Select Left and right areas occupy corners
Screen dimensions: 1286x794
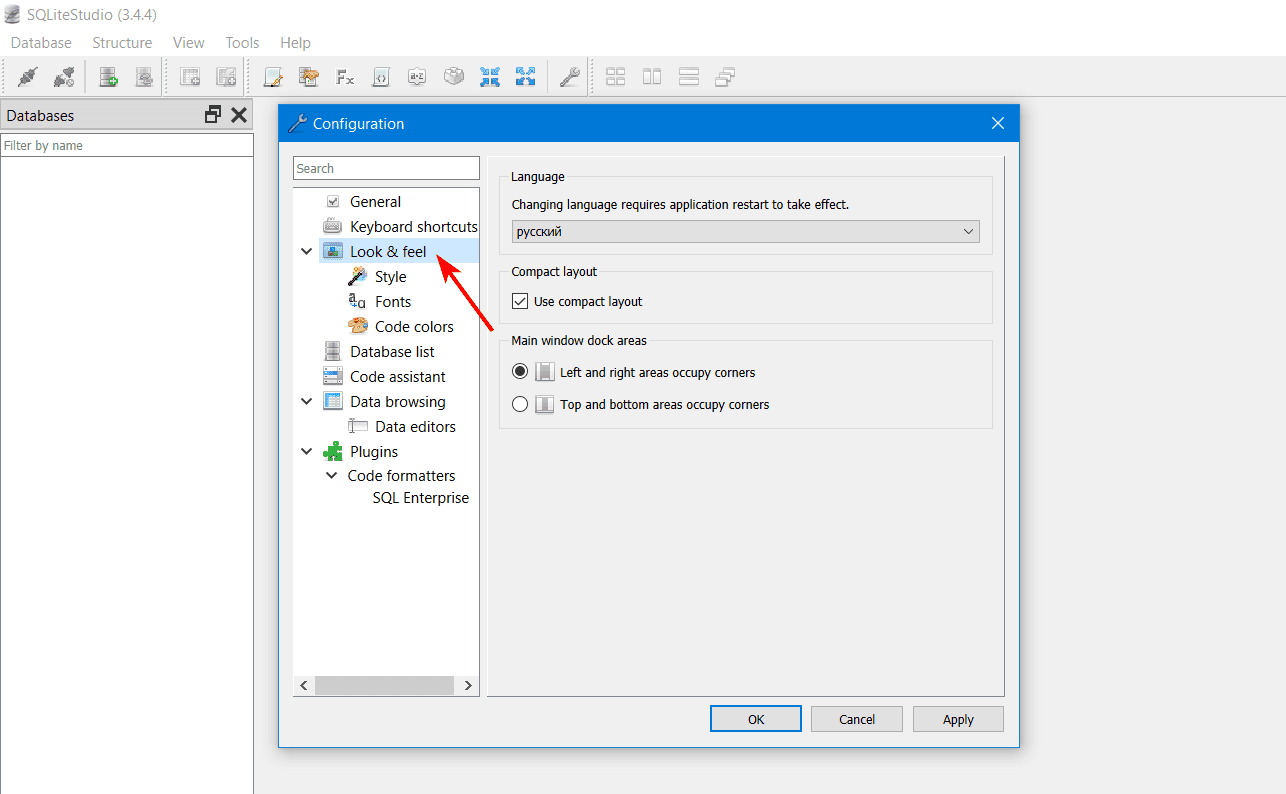[520, 372]
